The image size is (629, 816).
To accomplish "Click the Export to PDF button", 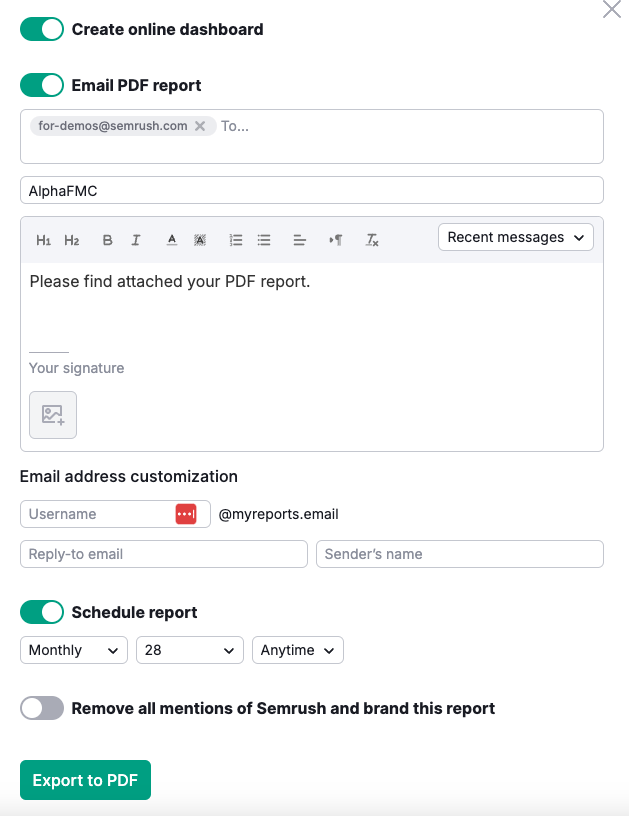I will pyautogui.click(x=85, y=780).
